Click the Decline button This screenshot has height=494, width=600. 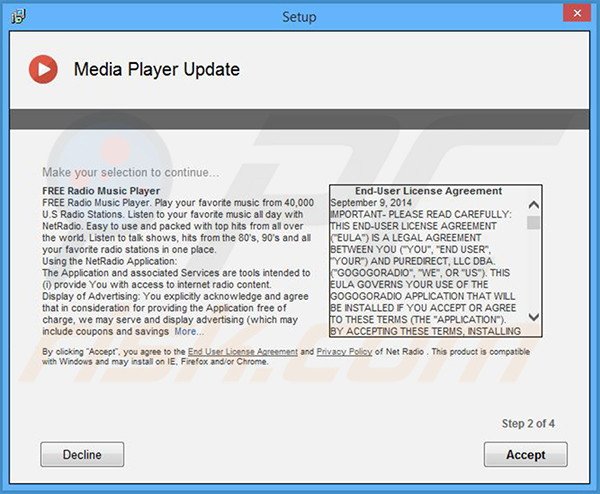(x=82, y=454)
